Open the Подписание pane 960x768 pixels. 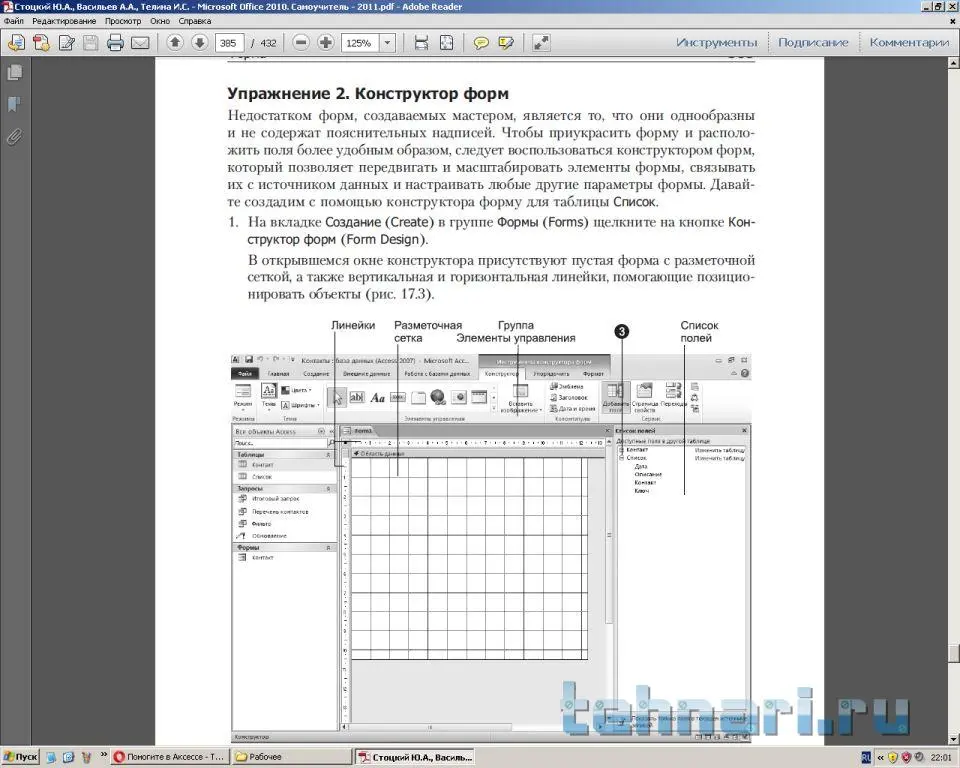pyautogui.click(x=813, y=42)
